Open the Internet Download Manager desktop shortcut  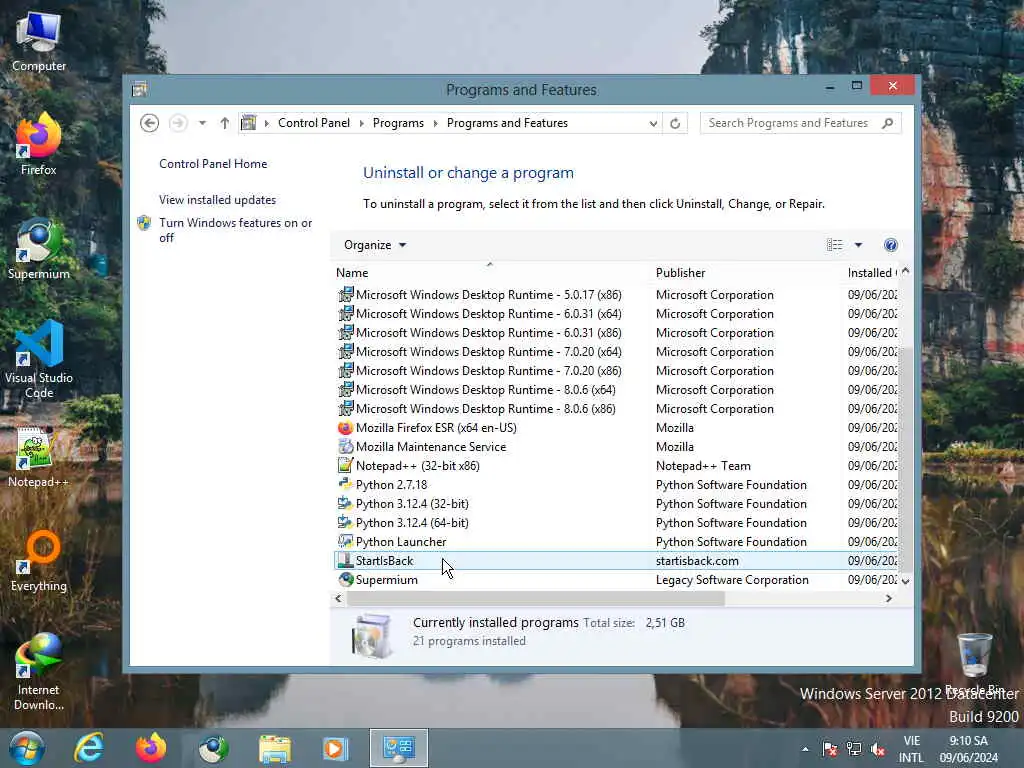pos(39,672)
